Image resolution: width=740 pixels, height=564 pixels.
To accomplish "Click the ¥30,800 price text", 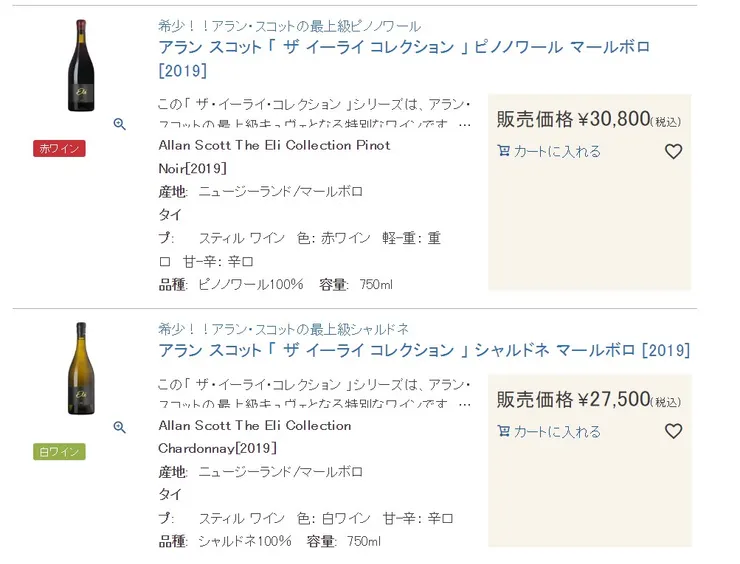I will point(613,120).
